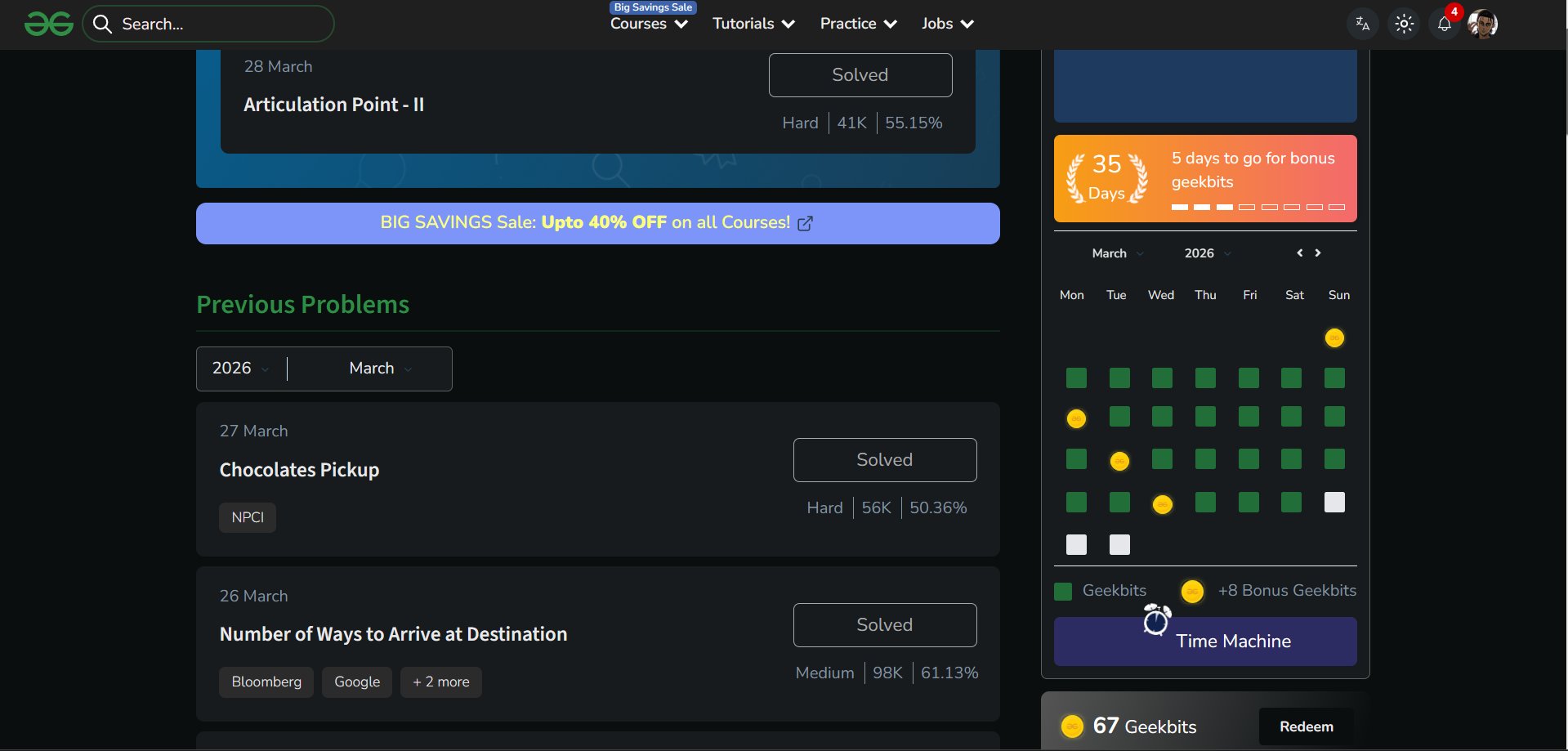Click the '56K' submissions value
Image resolution: width=1568 pixels, height=751 pixels.
tap(876, 507)
